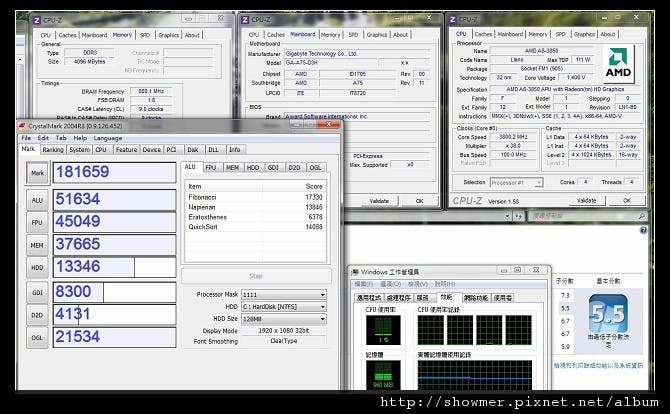This screenshot has height=414, width=670.
Task: Run the FPU benchmark button
Action: [36, 222]
